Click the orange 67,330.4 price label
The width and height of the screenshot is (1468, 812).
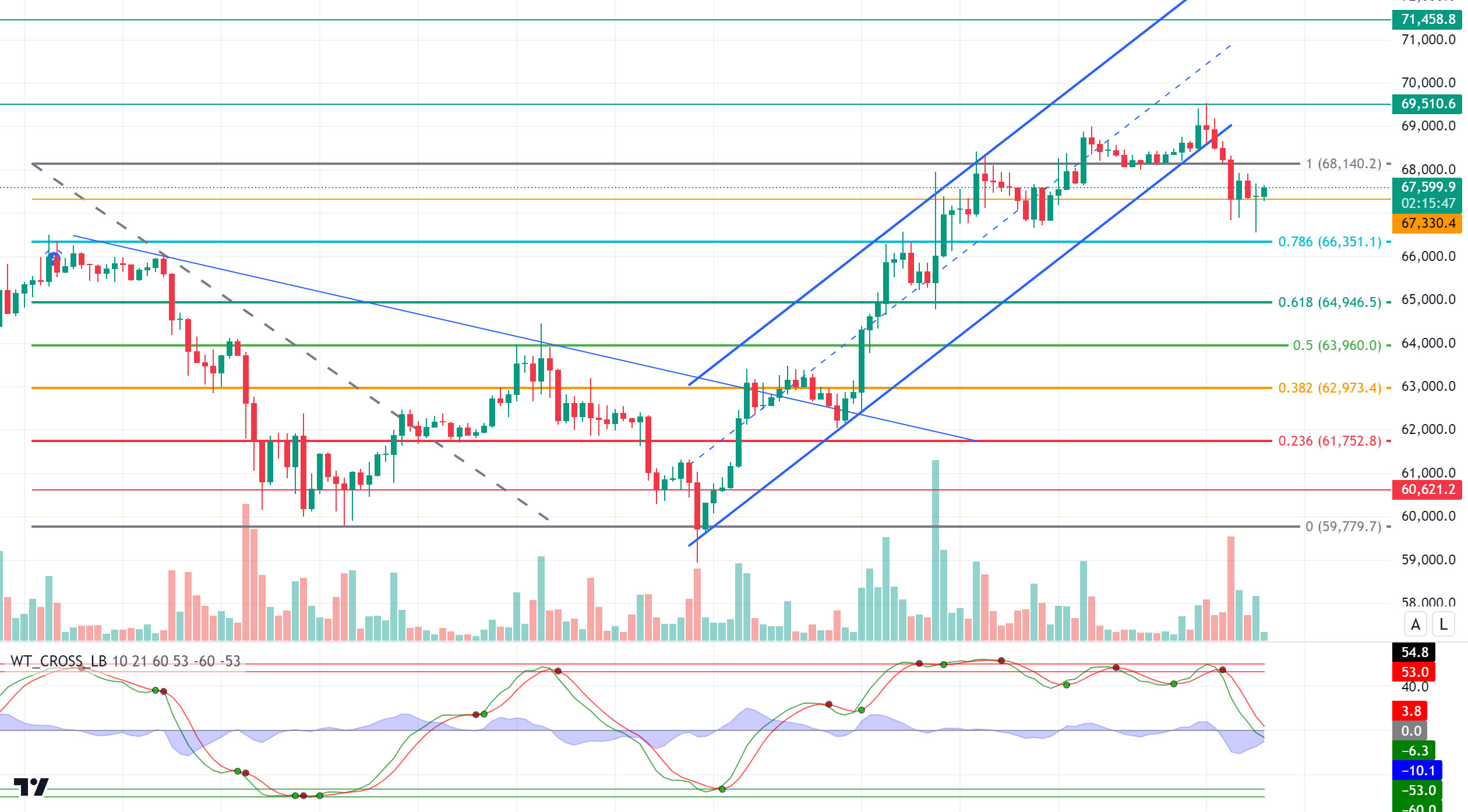[x=1427, y=223]
